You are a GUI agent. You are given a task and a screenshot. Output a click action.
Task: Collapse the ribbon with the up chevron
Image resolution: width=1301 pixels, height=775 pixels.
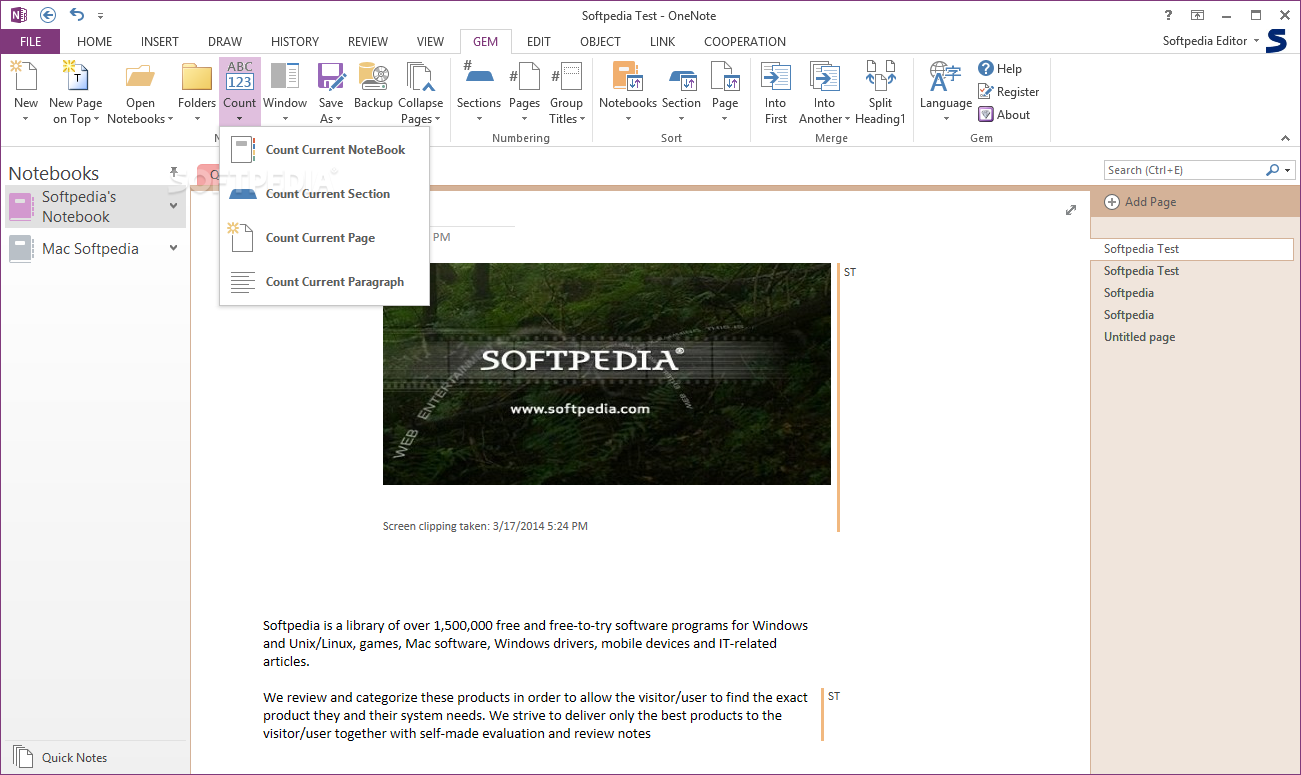1285,138
